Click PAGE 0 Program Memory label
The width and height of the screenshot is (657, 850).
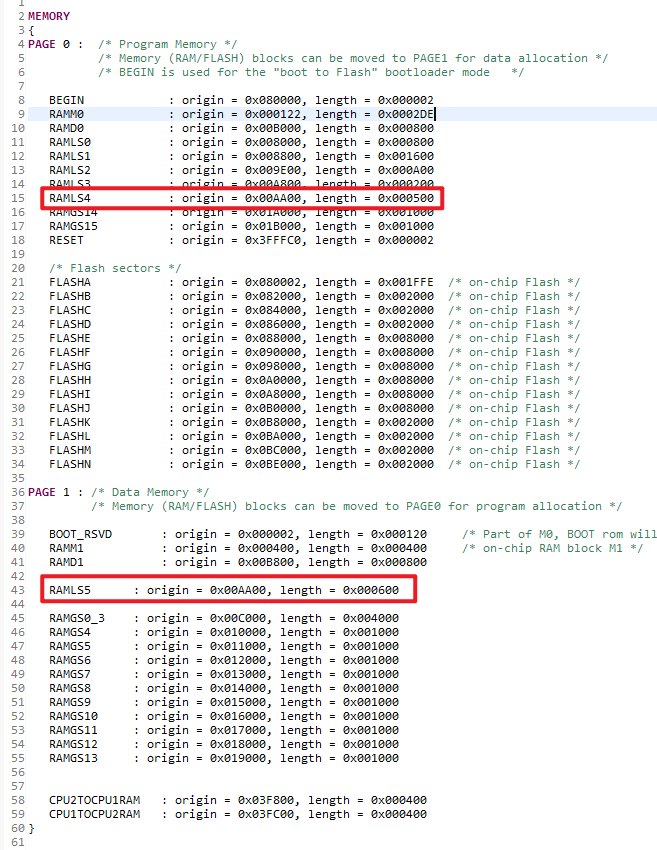point(133,44)
